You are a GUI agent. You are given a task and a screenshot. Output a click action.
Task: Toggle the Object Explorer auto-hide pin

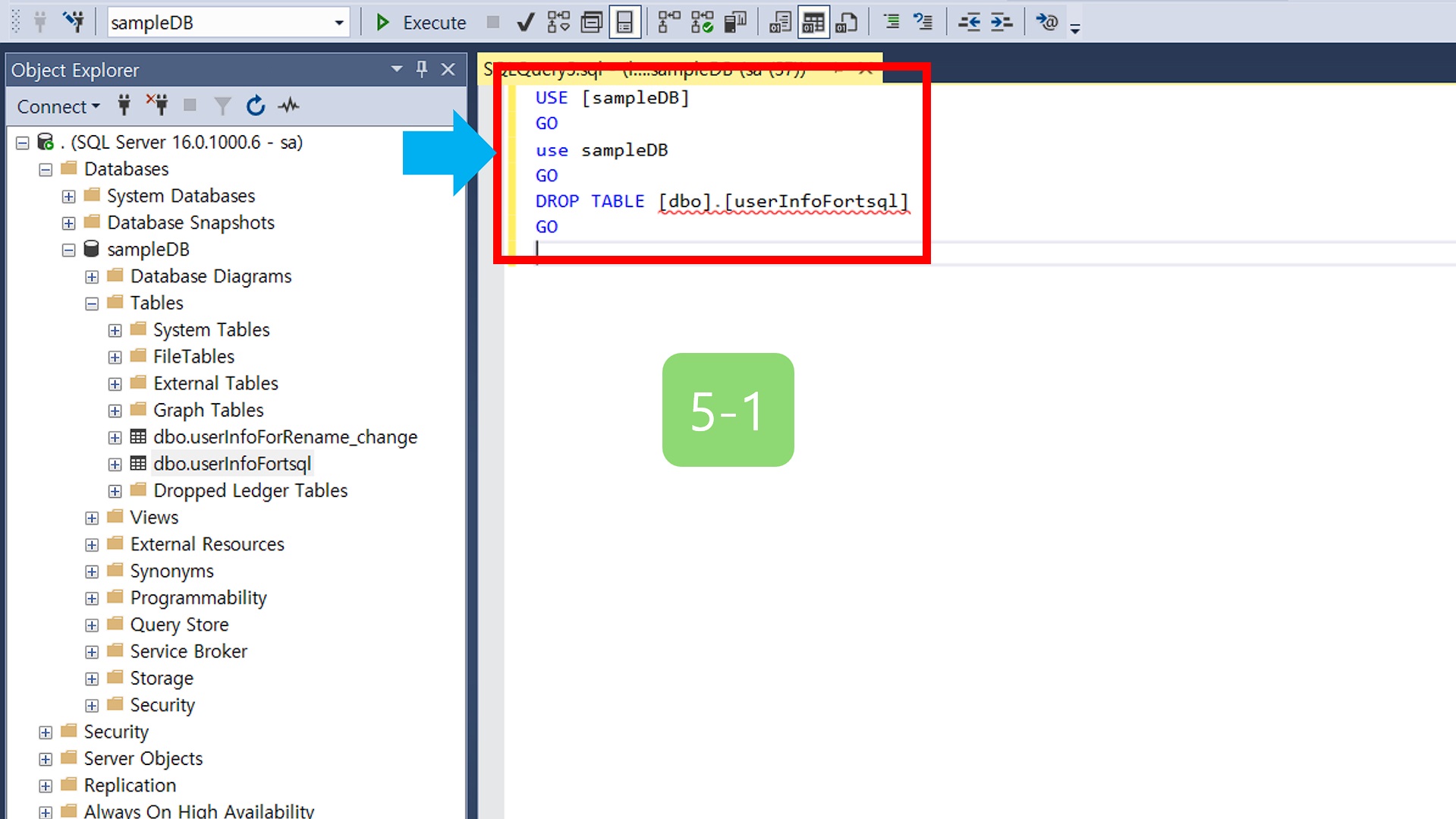pyautogui.click(x=422, y=69)
